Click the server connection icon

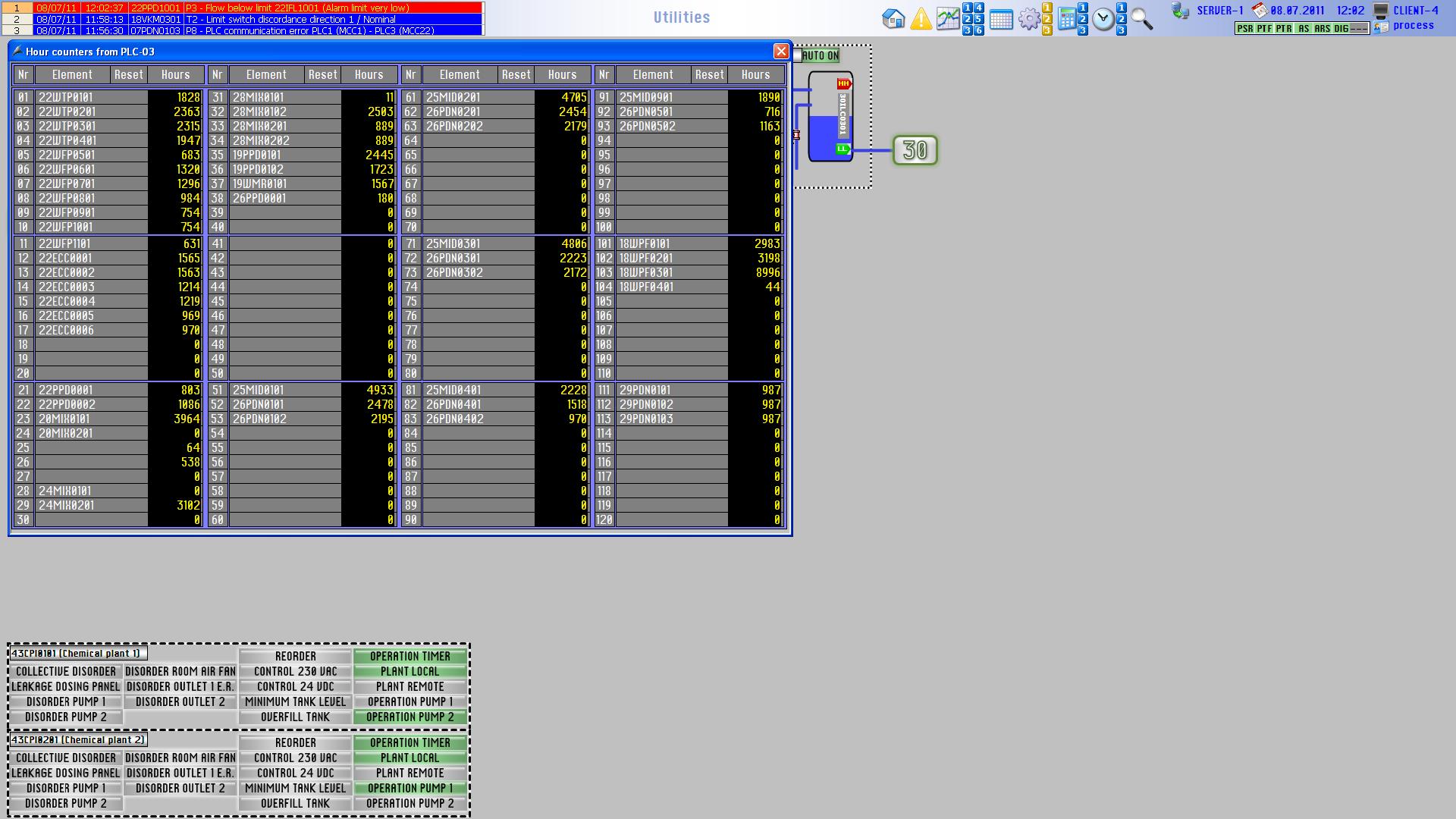(1180, 11)
